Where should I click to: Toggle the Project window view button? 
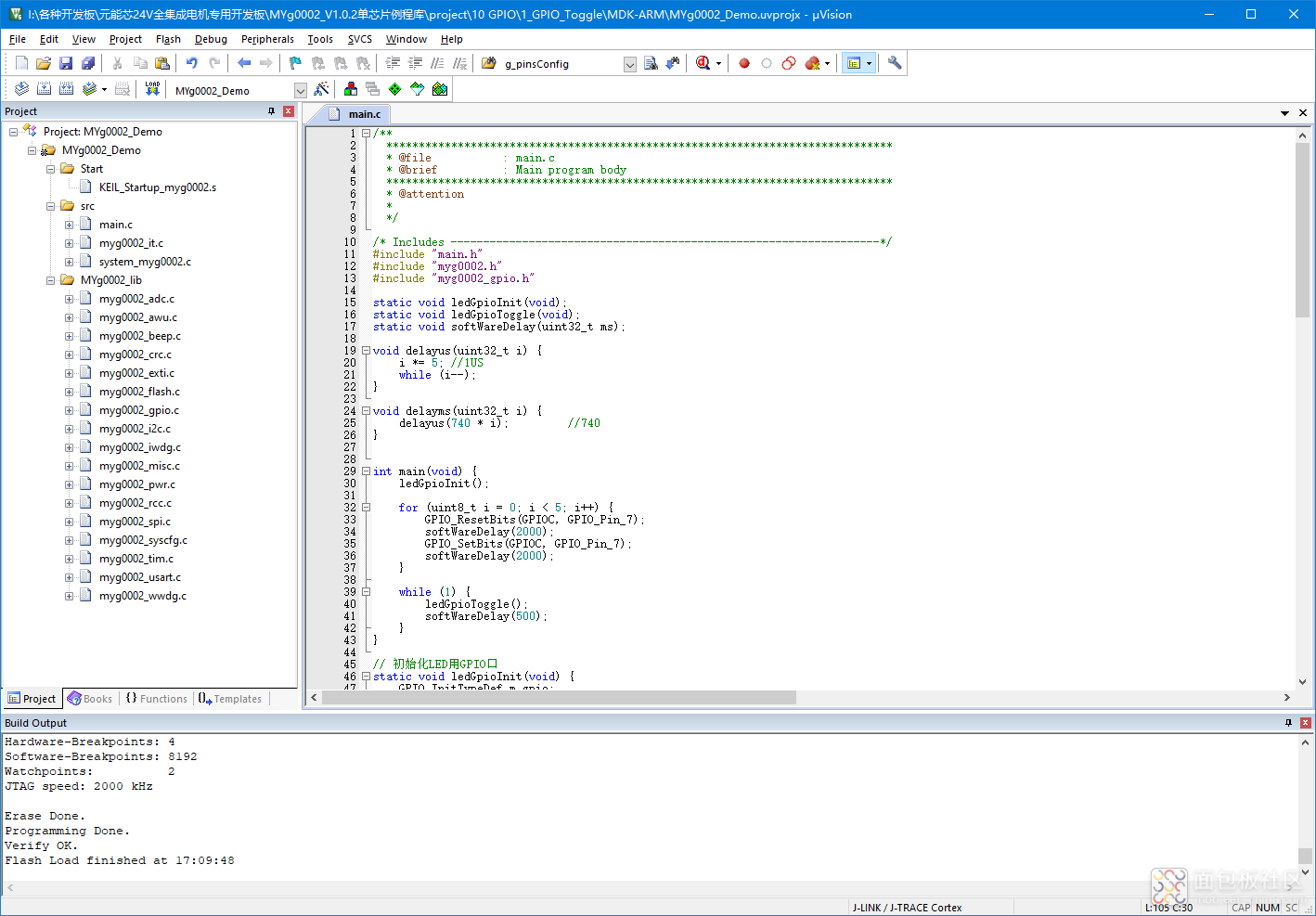tap(854, 63)
